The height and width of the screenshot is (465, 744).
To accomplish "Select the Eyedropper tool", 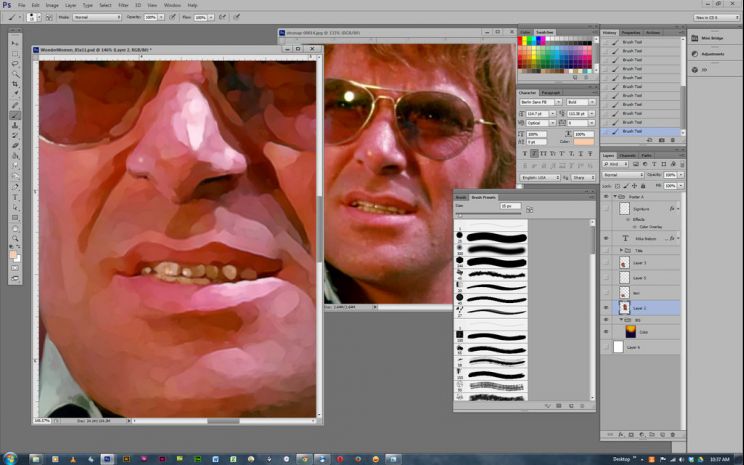I will [x=15, y=93].
